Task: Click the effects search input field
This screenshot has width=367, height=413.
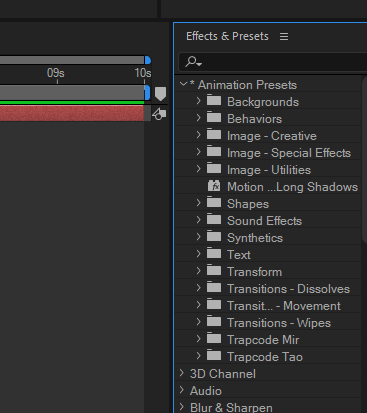Action: point(273,62)
